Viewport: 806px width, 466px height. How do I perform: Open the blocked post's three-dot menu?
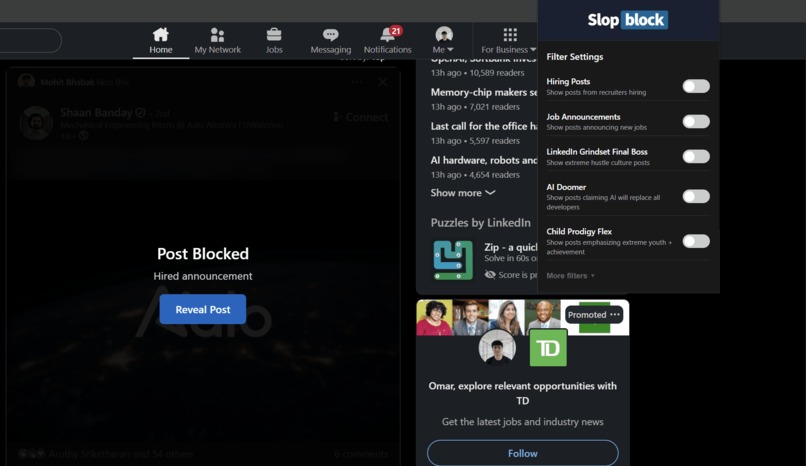[x=357, y=82]
